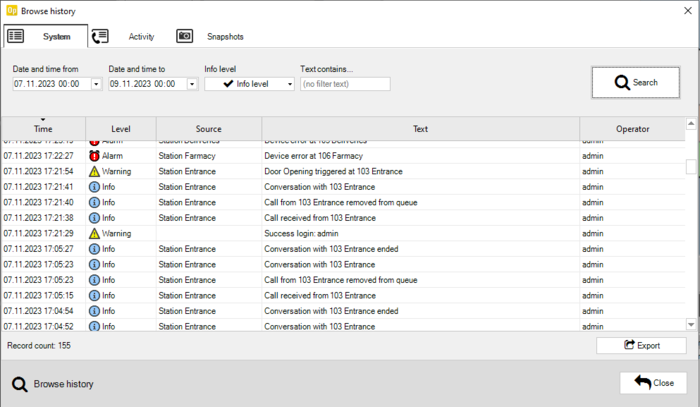The height and width of the screenshot is (407, 700).
Task: Click warning icon on Door Opening row
Action: [95, 171]
